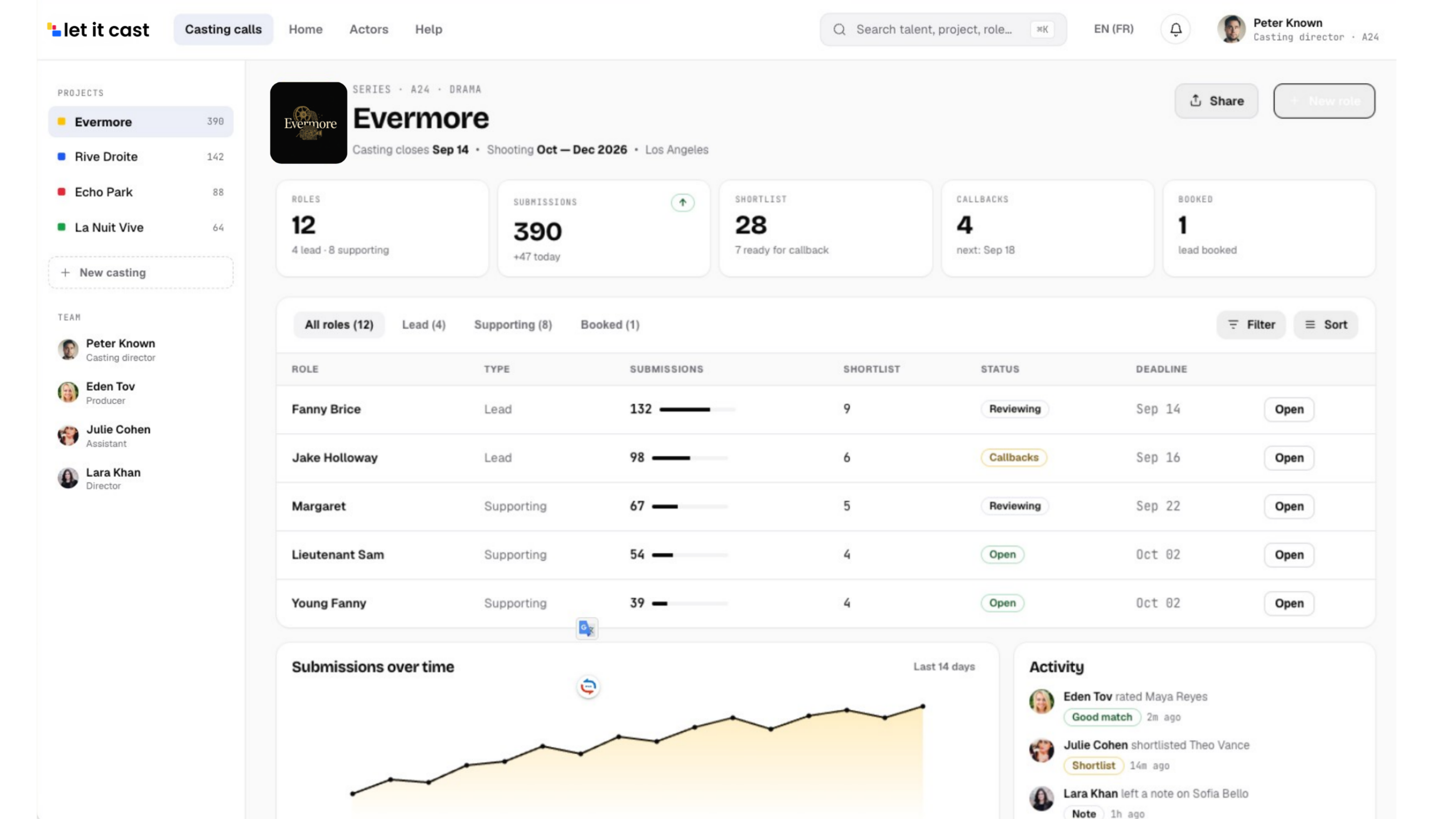Click the Share upload icon
Image resolution: width=1456 pixels, height=819 pixels.
1196,101
